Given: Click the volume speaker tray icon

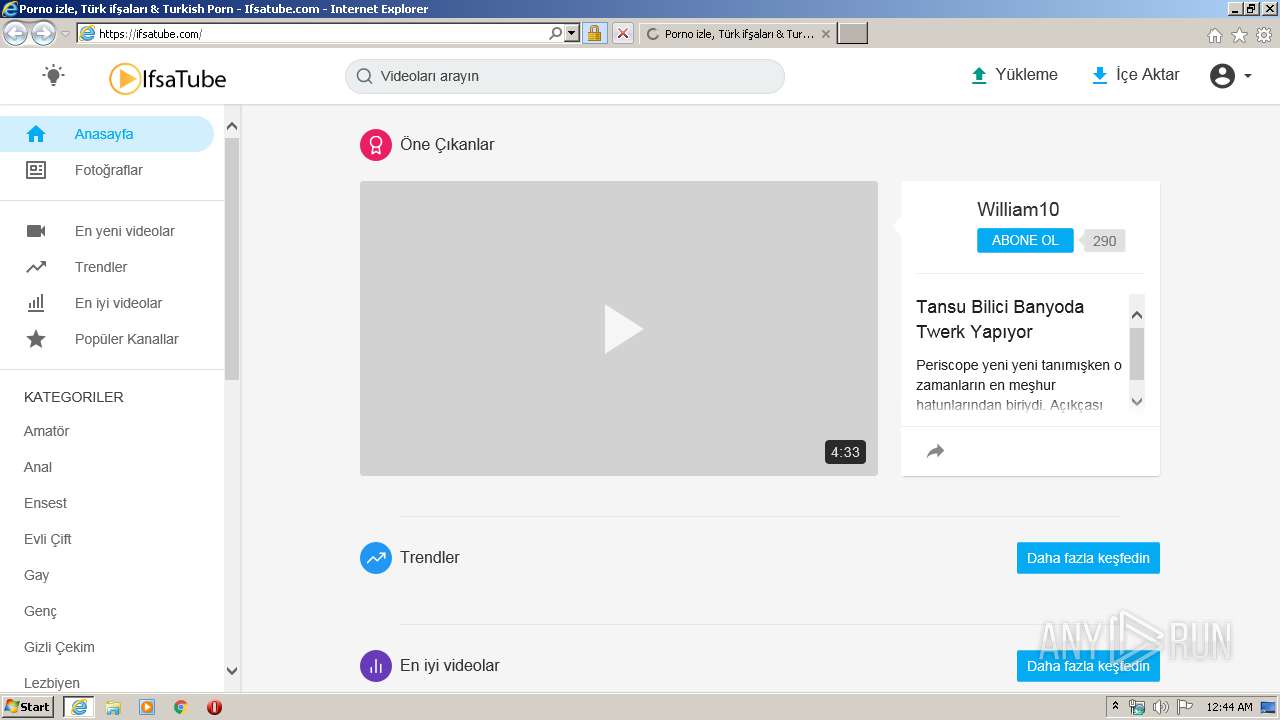Looking at the screenshot, I should (x=1160, y=707).
